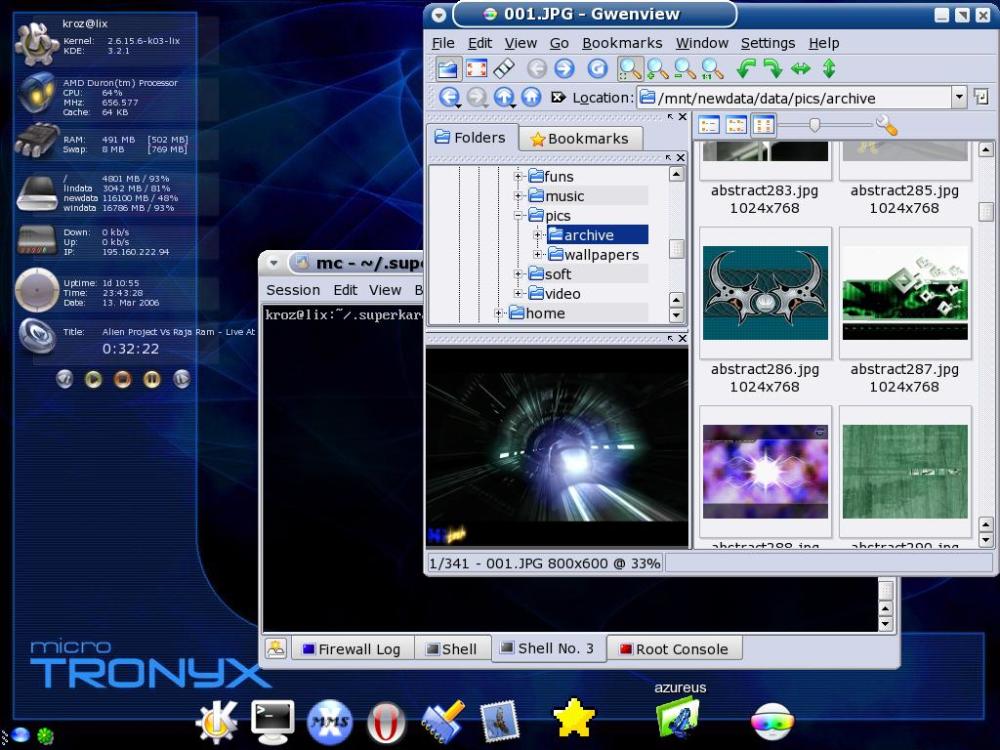Expand the soft folder node
Viewport: 1000px width, 750px height.
[x=518, y=274]
